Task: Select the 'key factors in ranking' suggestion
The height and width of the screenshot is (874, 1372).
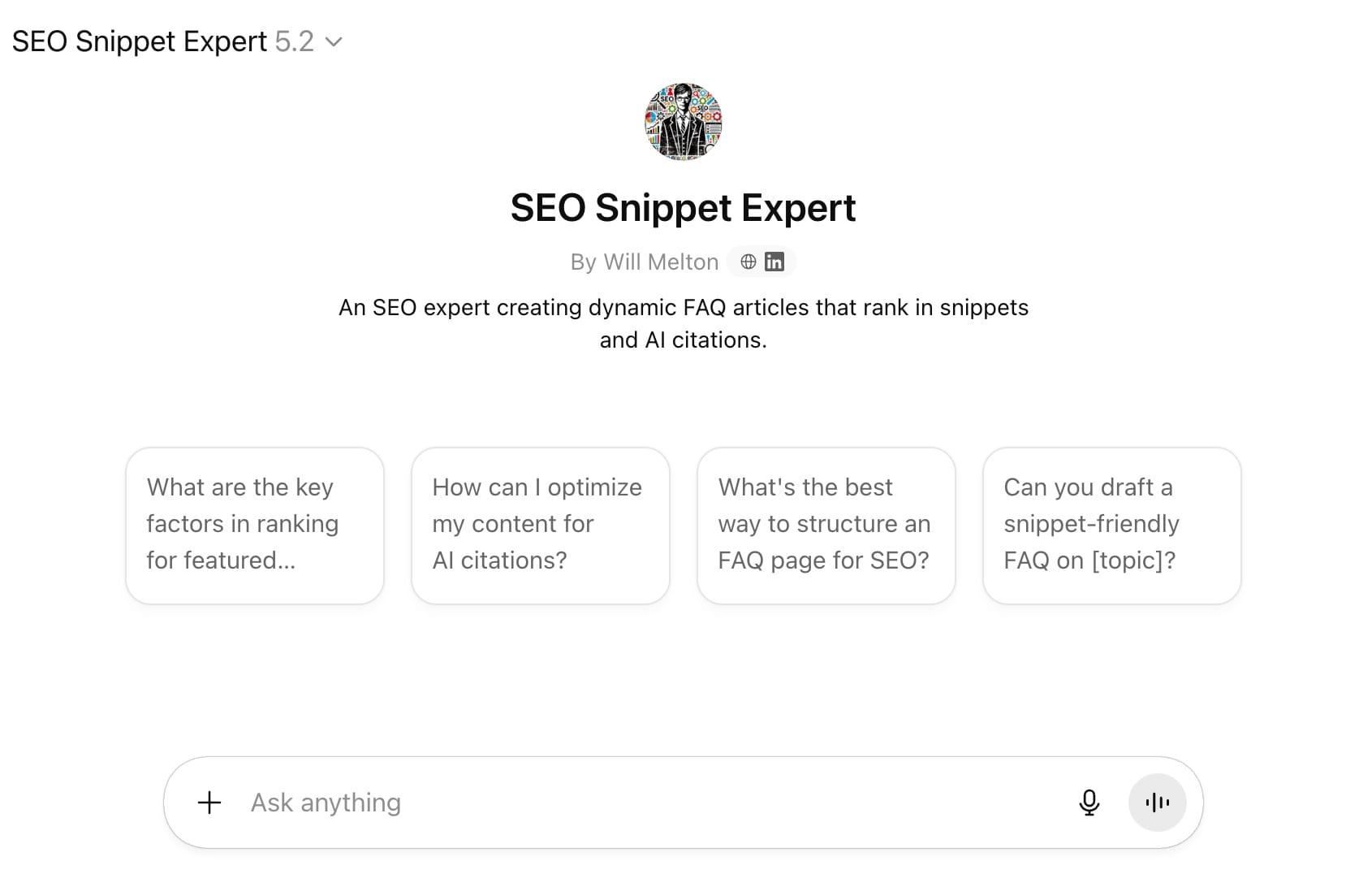Action: pyautogui.click(x=254, y=525)
